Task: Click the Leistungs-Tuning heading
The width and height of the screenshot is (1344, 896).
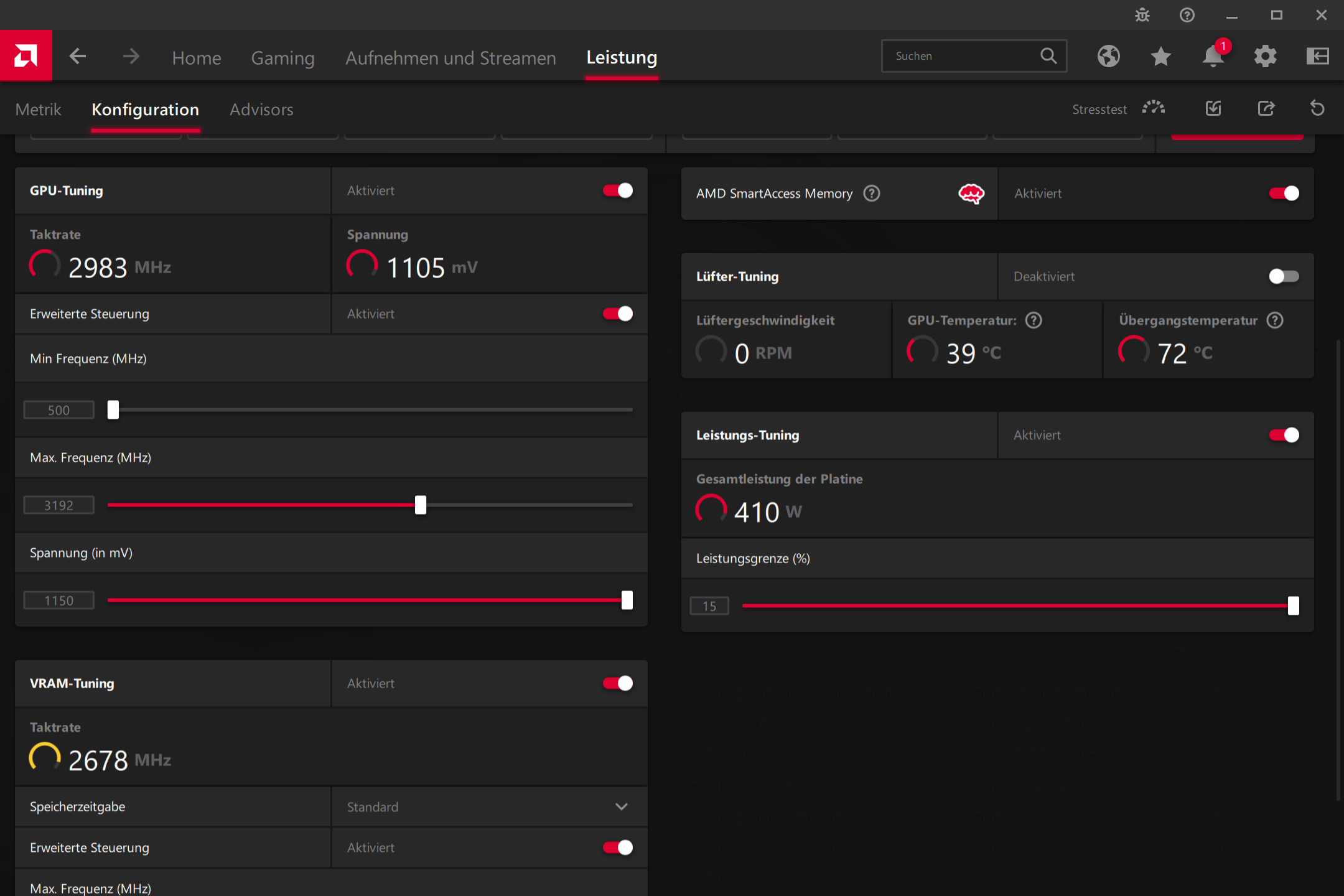Action: pyautogui.click(x=747, y=436)
